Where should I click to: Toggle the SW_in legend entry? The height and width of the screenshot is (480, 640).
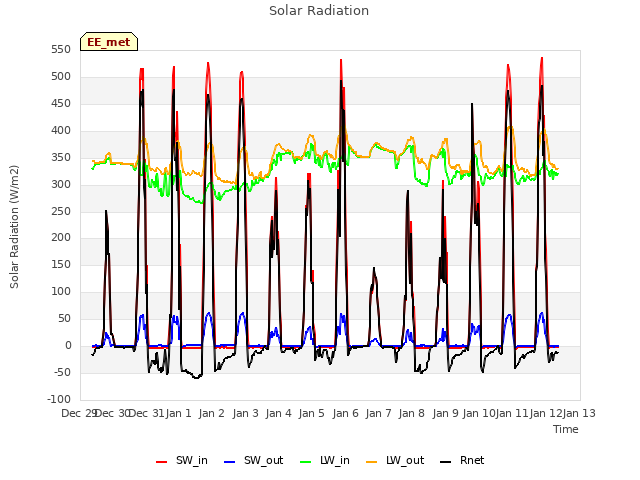[x=182, y=460]
